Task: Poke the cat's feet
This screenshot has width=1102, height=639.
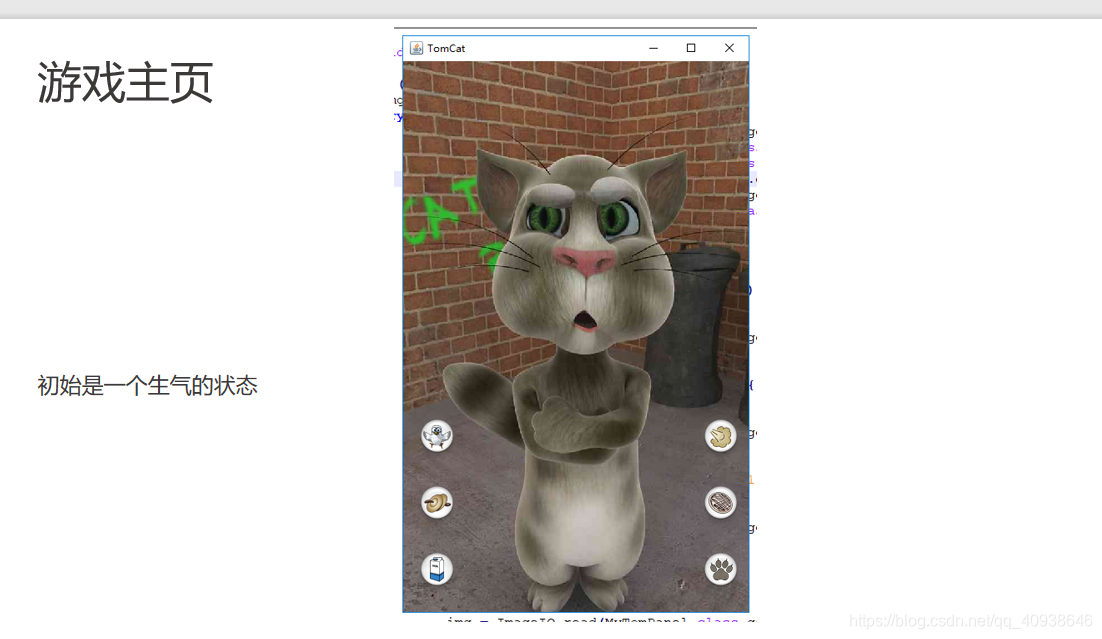Action: pos(576,594)
